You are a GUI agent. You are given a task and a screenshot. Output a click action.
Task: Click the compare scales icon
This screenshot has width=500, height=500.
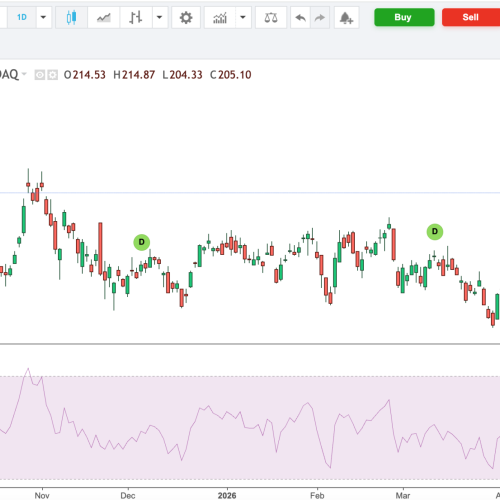(x=271, y=17)
